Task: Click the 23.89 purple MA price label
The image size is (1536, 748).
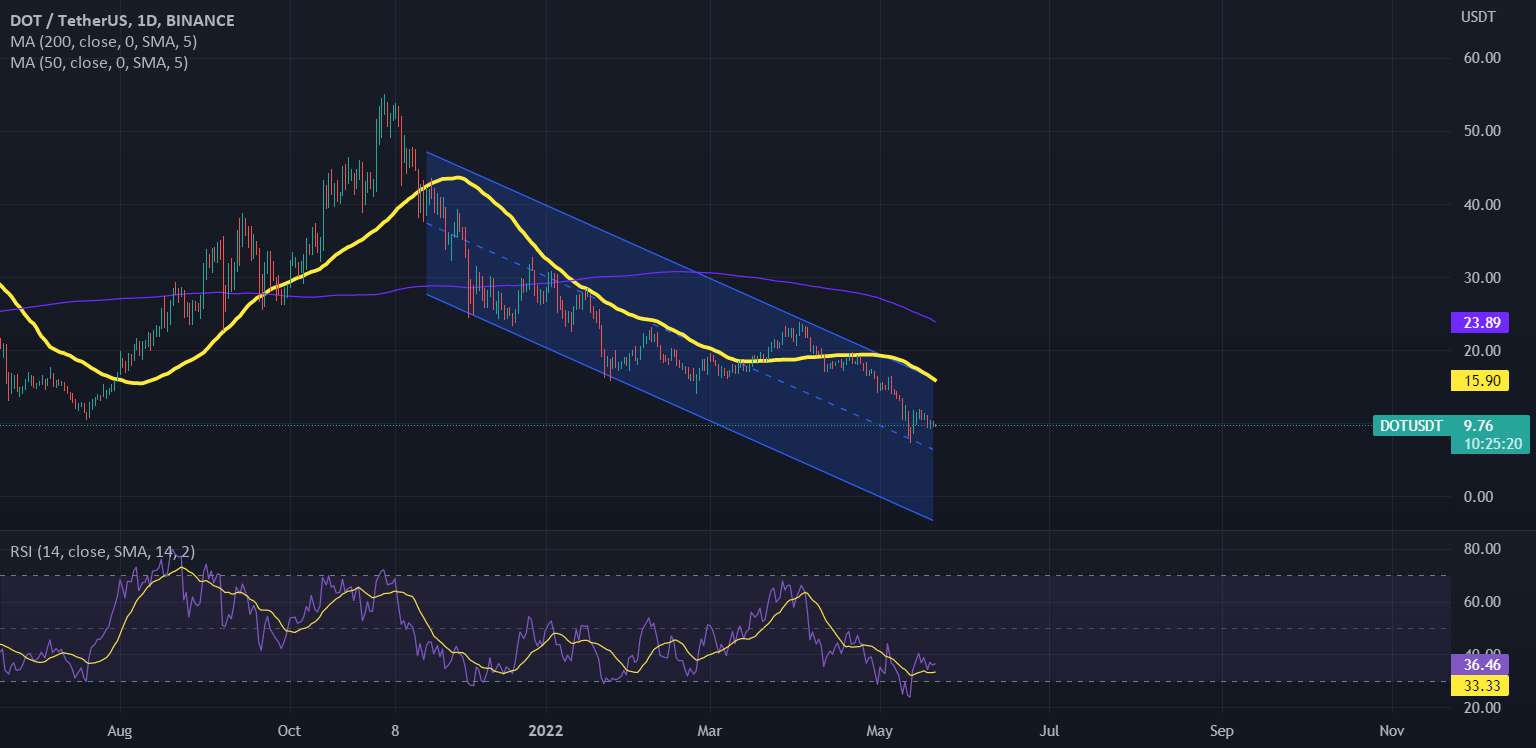Action: (x=1479, y=322)
